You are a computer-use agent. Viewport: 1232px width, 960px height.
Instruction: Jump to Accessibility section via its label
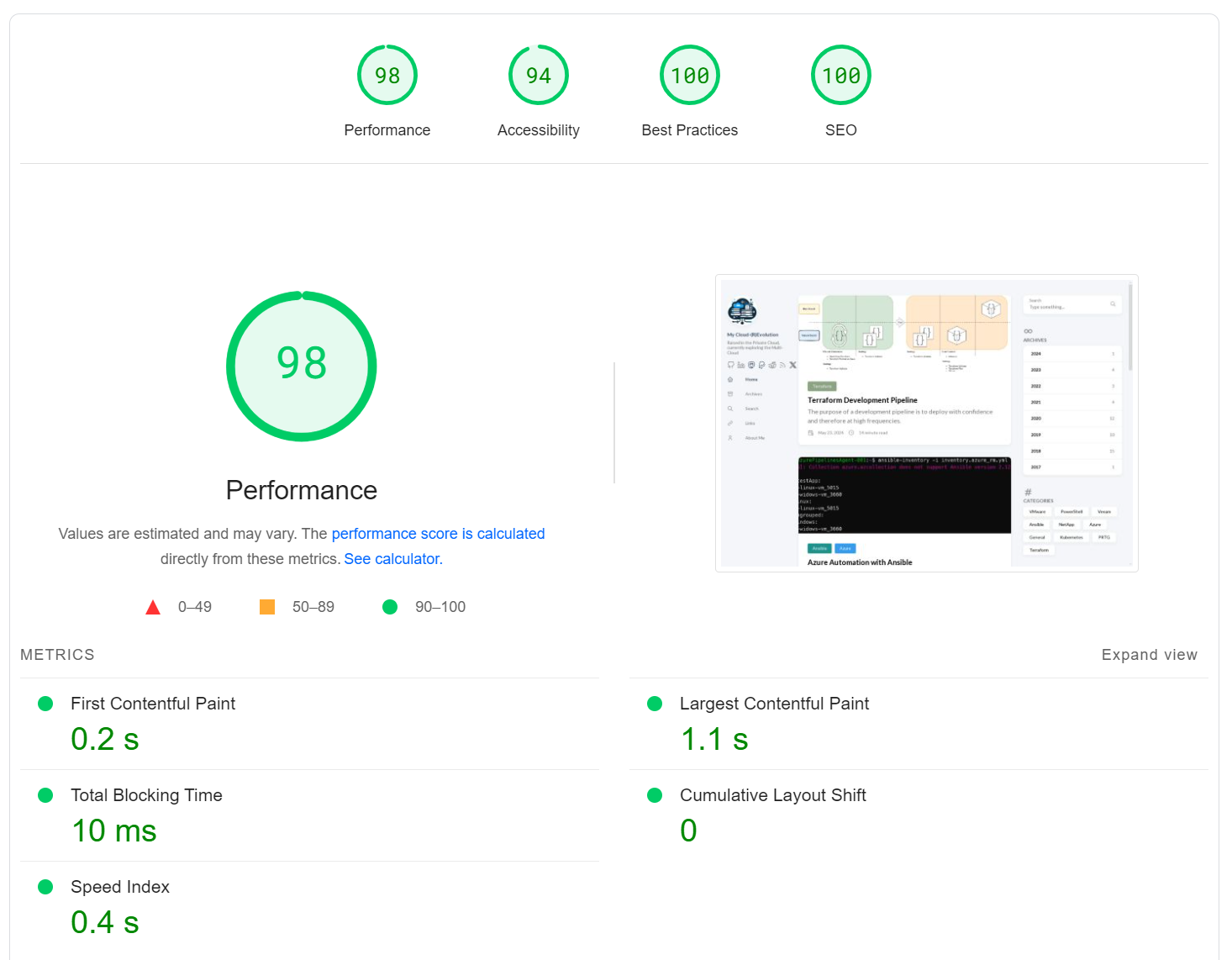pyautogui.click(x=538, y=130)
